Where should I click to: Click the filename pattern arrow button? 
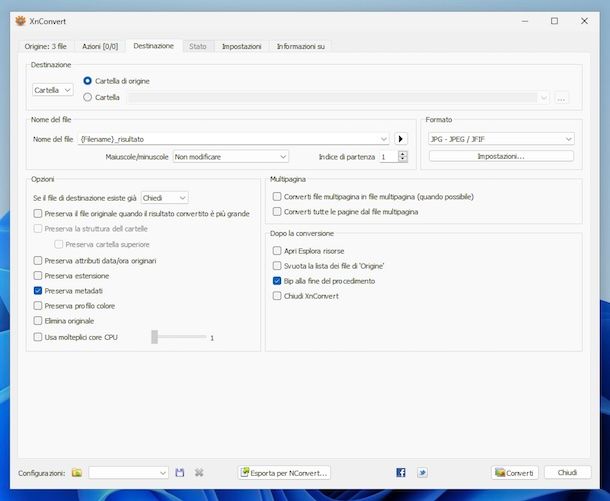(x=401, y=139)
